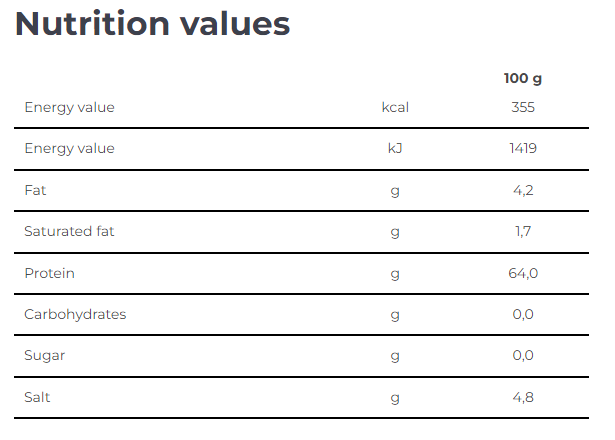The height and width of the screenshot is (440, 615).
Task: Select the Protein row label
Action: coord(49,273)
